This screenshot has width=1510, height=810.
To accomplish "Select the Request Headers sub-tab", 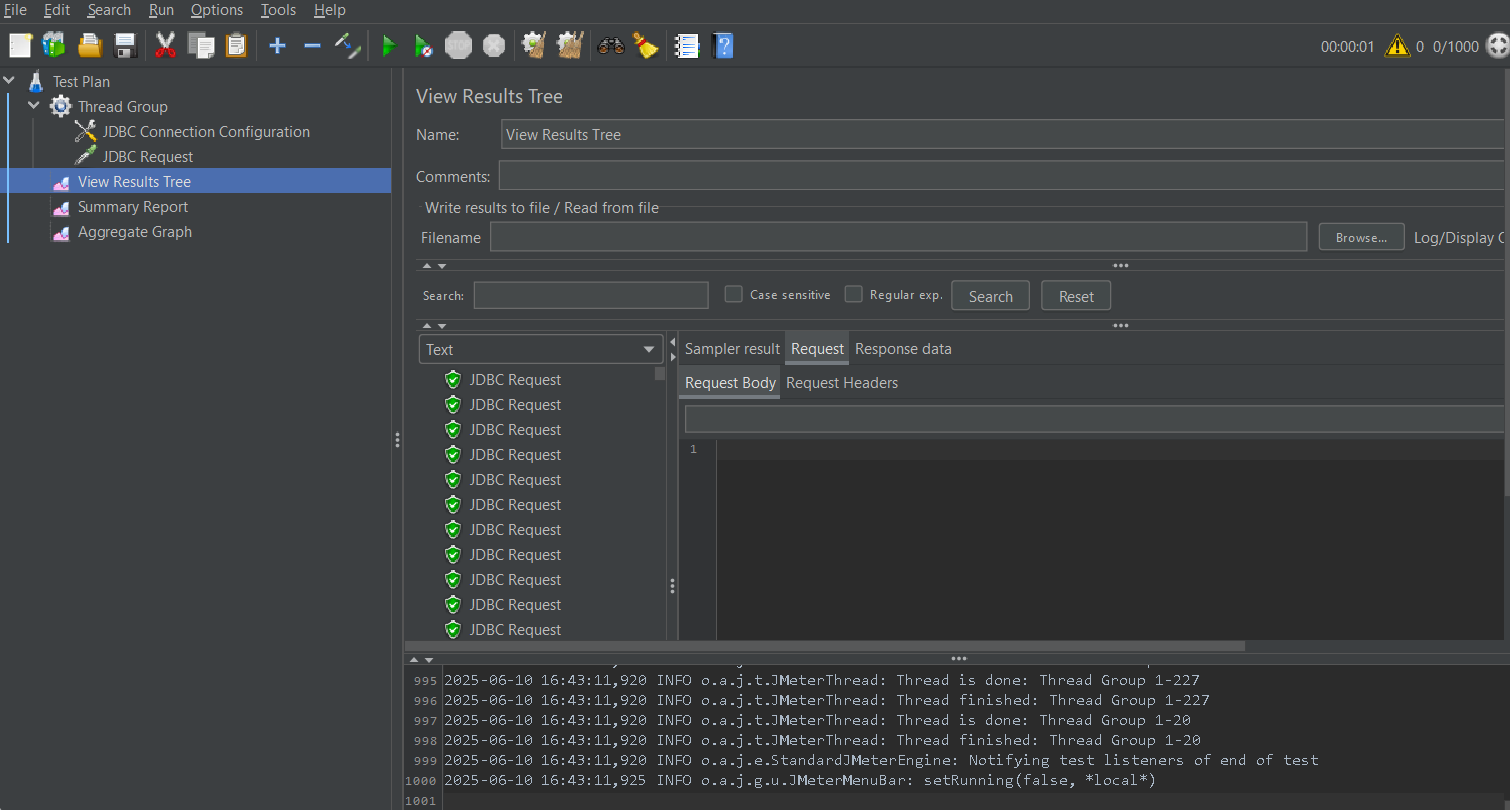I will pyautogui.click(x=842, y=383).
